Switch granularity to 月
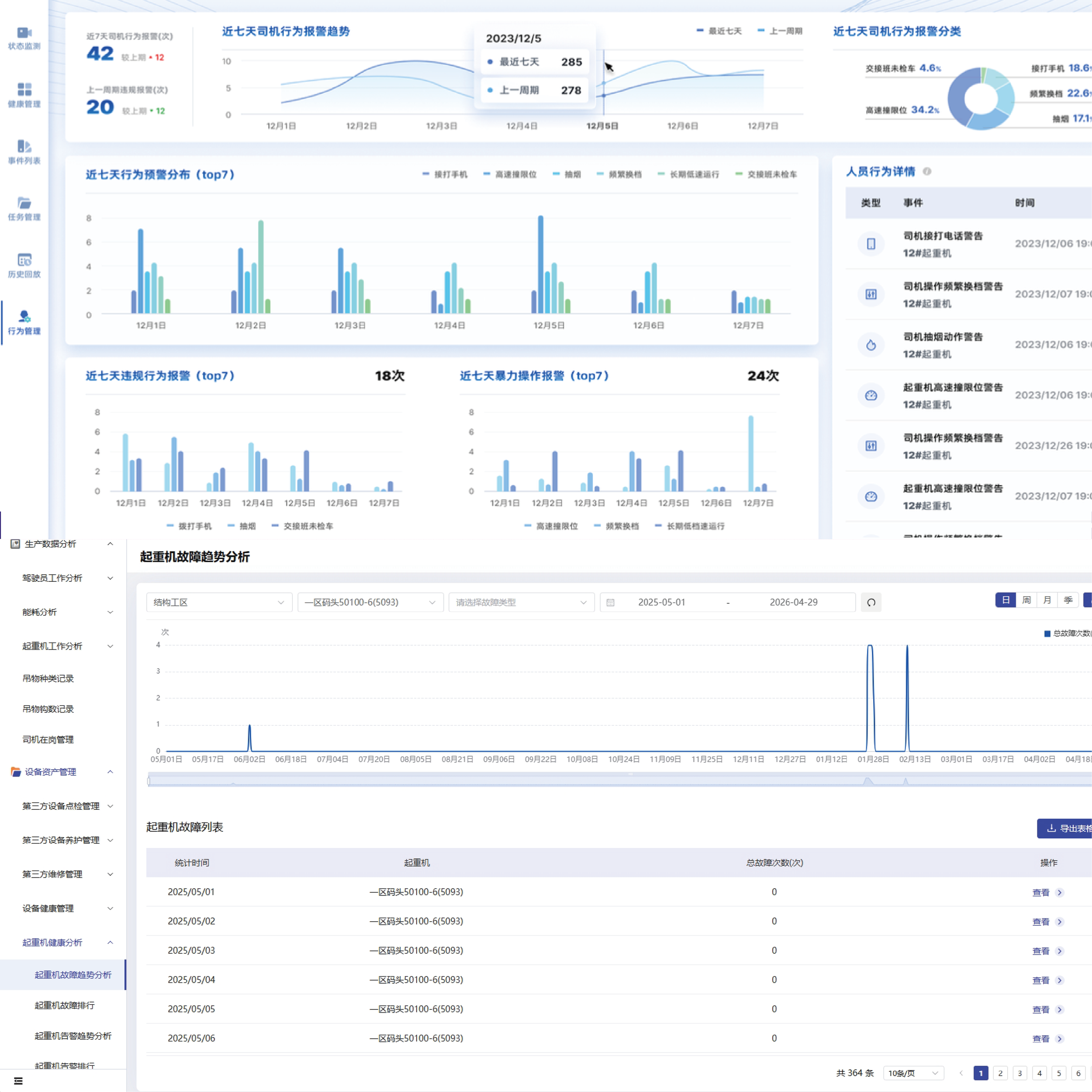Viewport: 1092px width, 1092px height. coord(1047,600)
